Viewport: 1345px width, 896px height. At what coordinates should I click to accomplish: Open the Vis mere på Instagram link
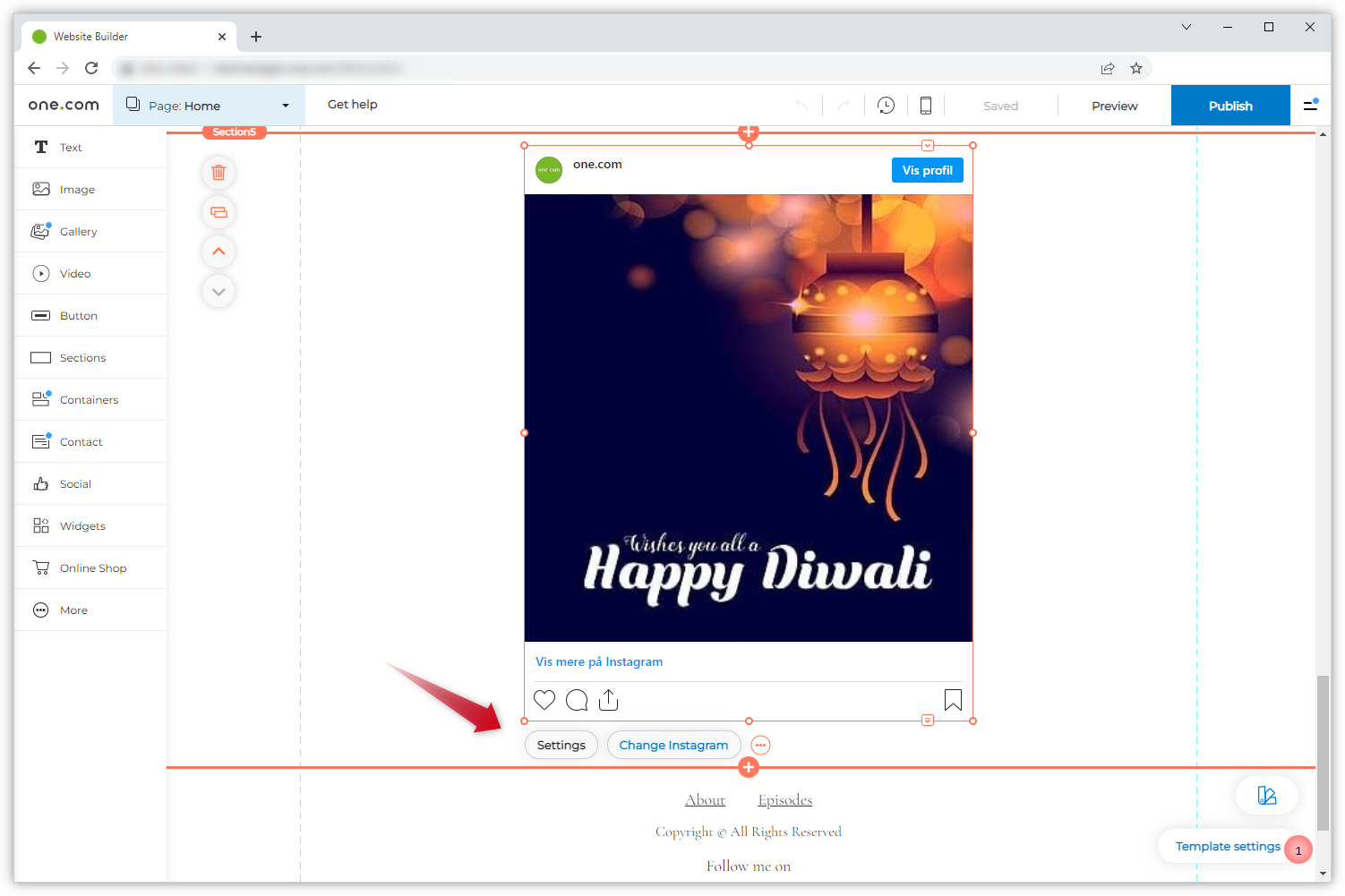point(598,661)
